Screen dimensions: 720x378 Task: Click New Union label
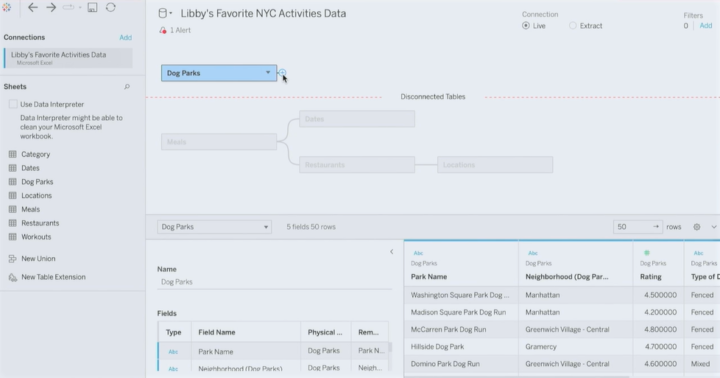click(38, 259)
